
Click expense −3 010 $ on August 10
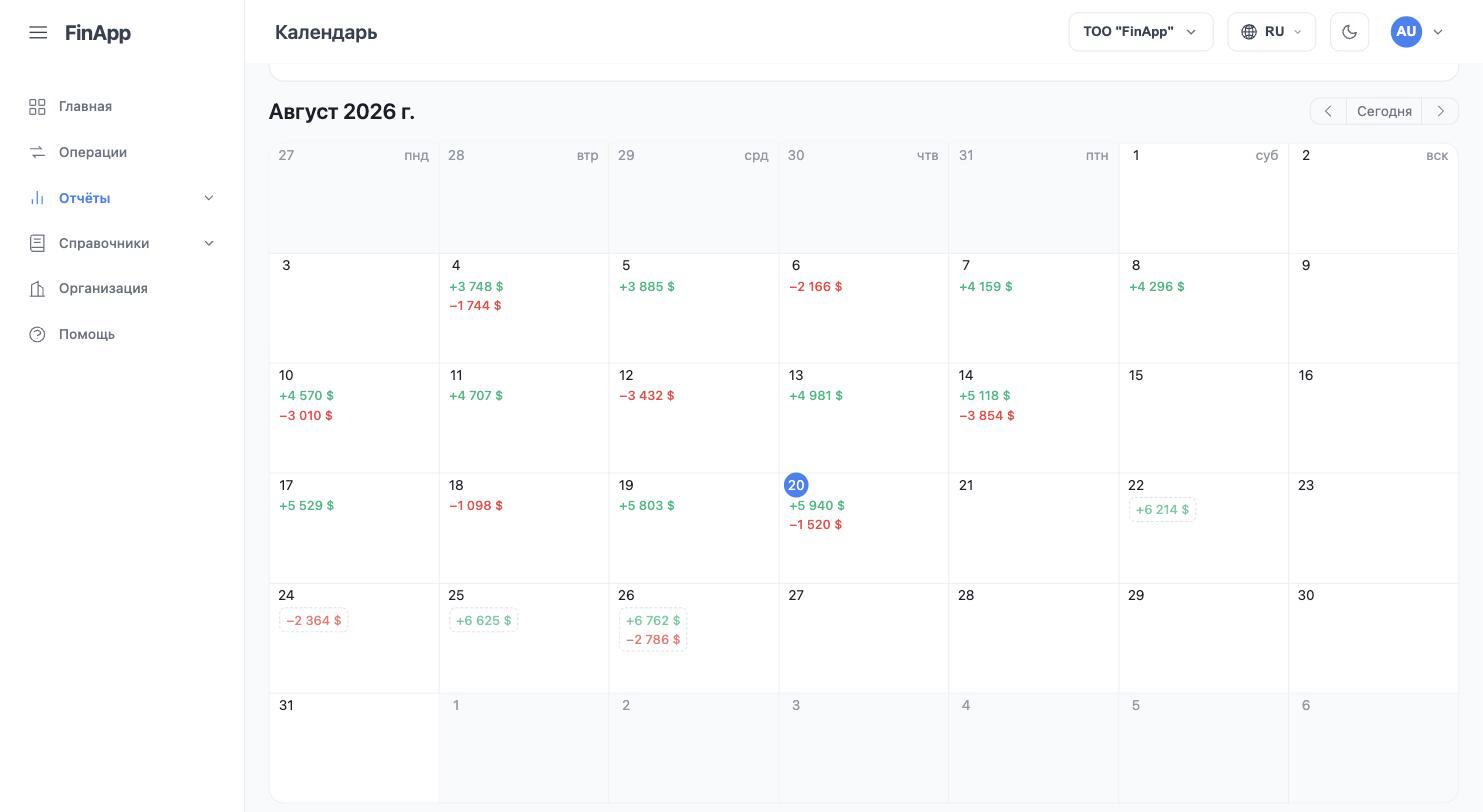[x=306, y=415]
